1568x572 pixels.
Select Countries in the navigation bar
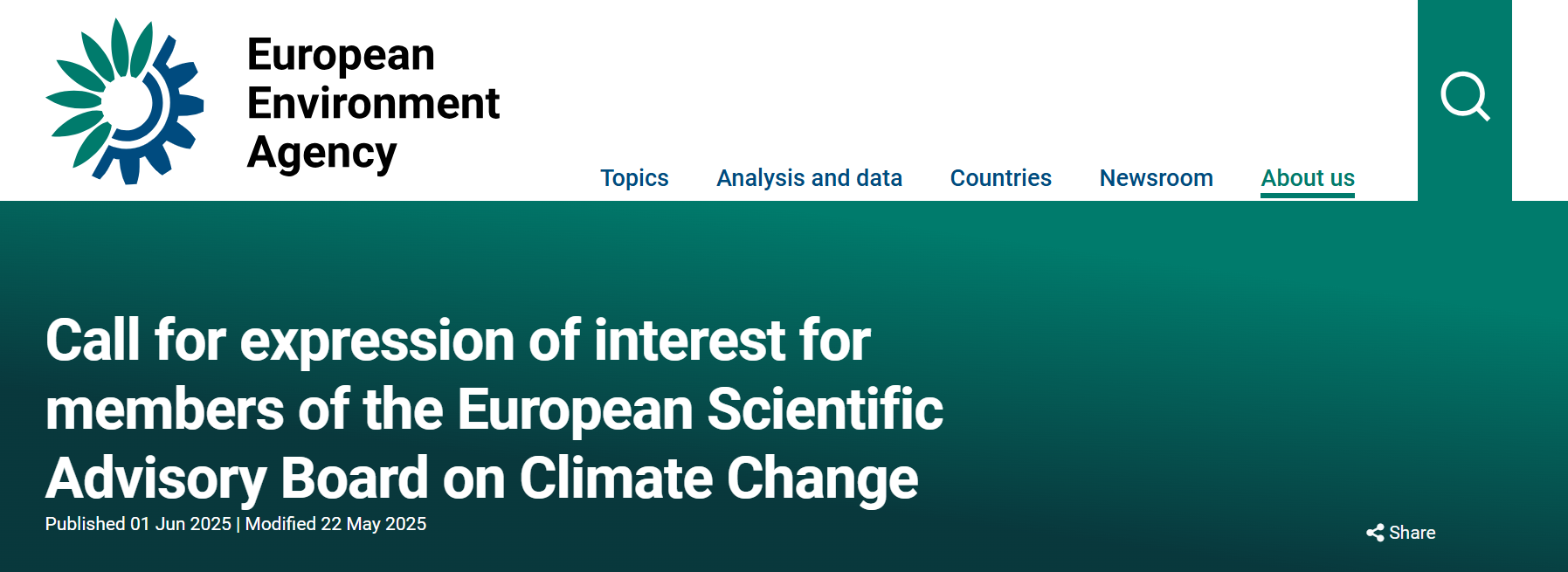(x=1000, y=178)
